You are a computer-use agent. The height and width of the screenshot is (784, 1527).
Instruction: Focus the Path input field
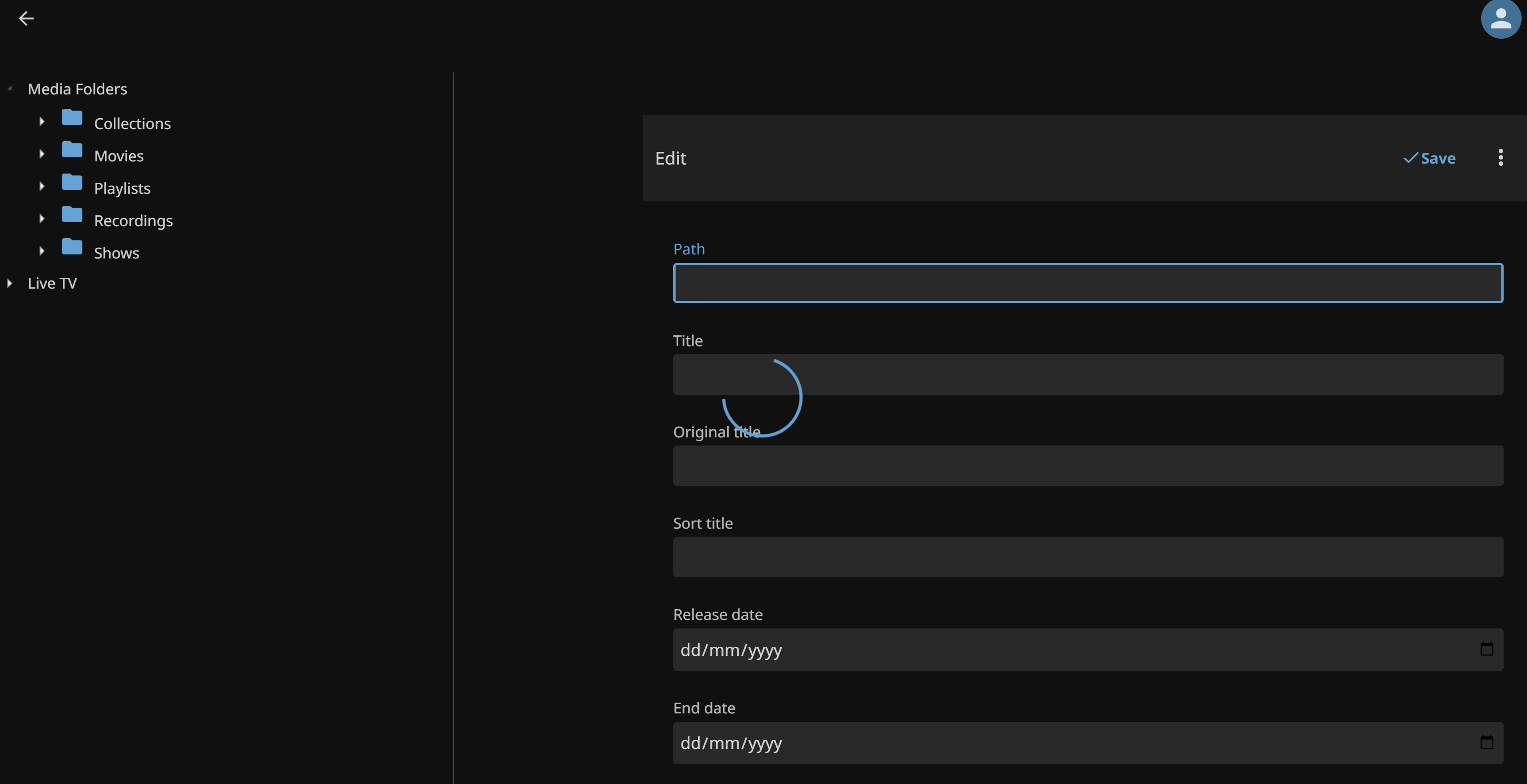(1087, 283)
